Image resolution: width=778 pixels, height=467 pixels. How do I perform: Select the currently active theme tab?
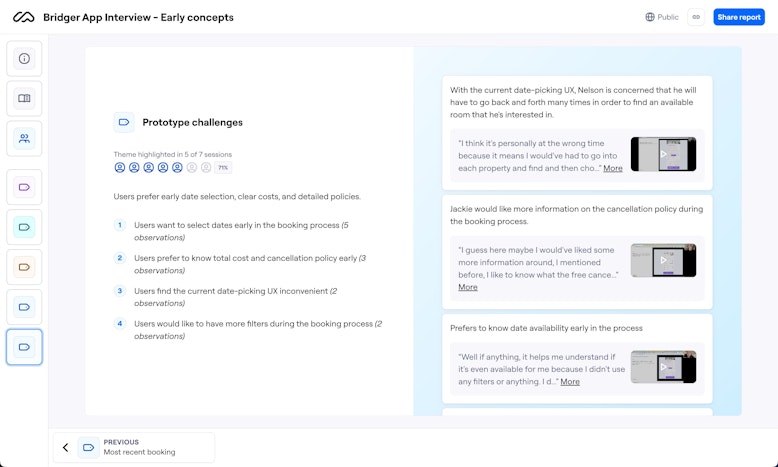(24, 347)
